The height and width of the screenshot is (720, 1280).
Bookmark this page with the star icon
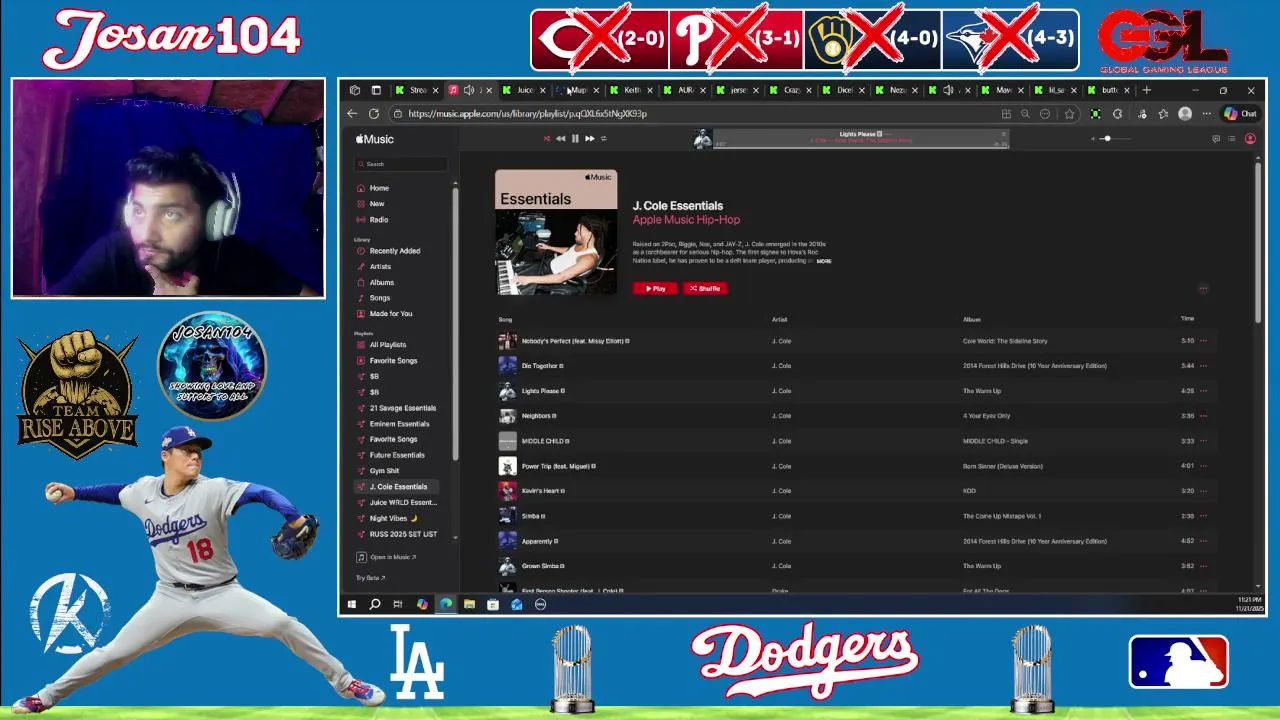point(1069,114)
